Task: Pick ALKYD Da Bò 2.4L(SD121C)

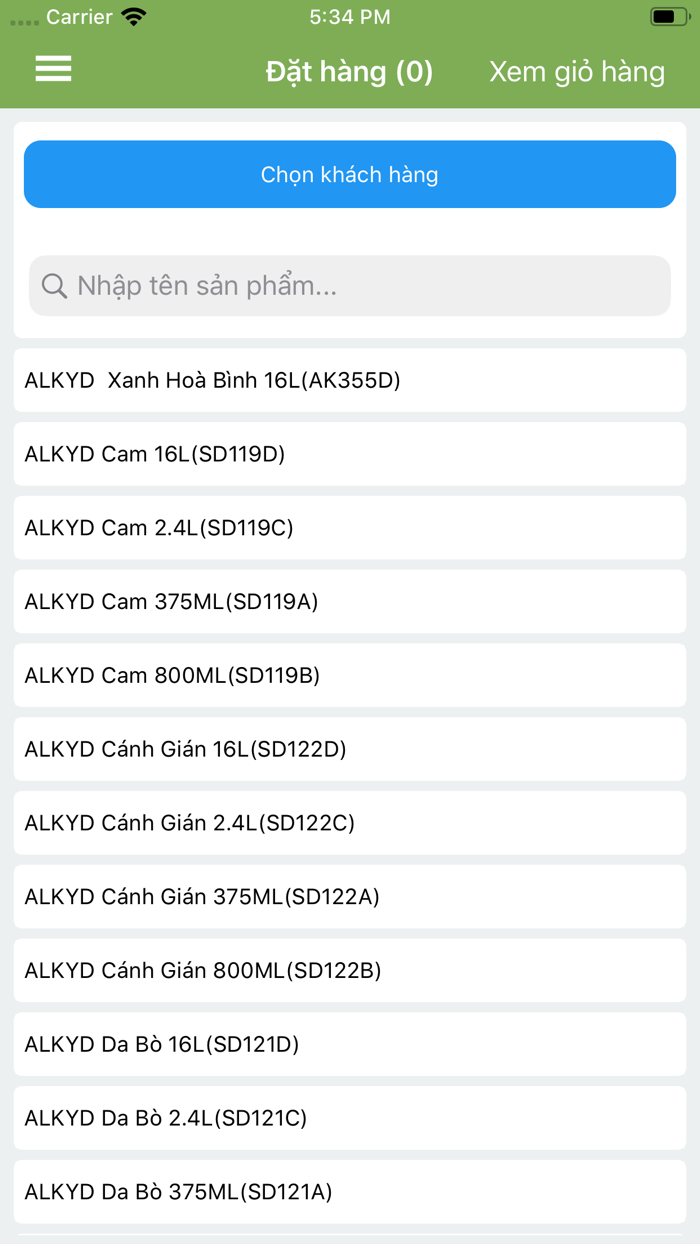Action: (x=349, y=1118)
